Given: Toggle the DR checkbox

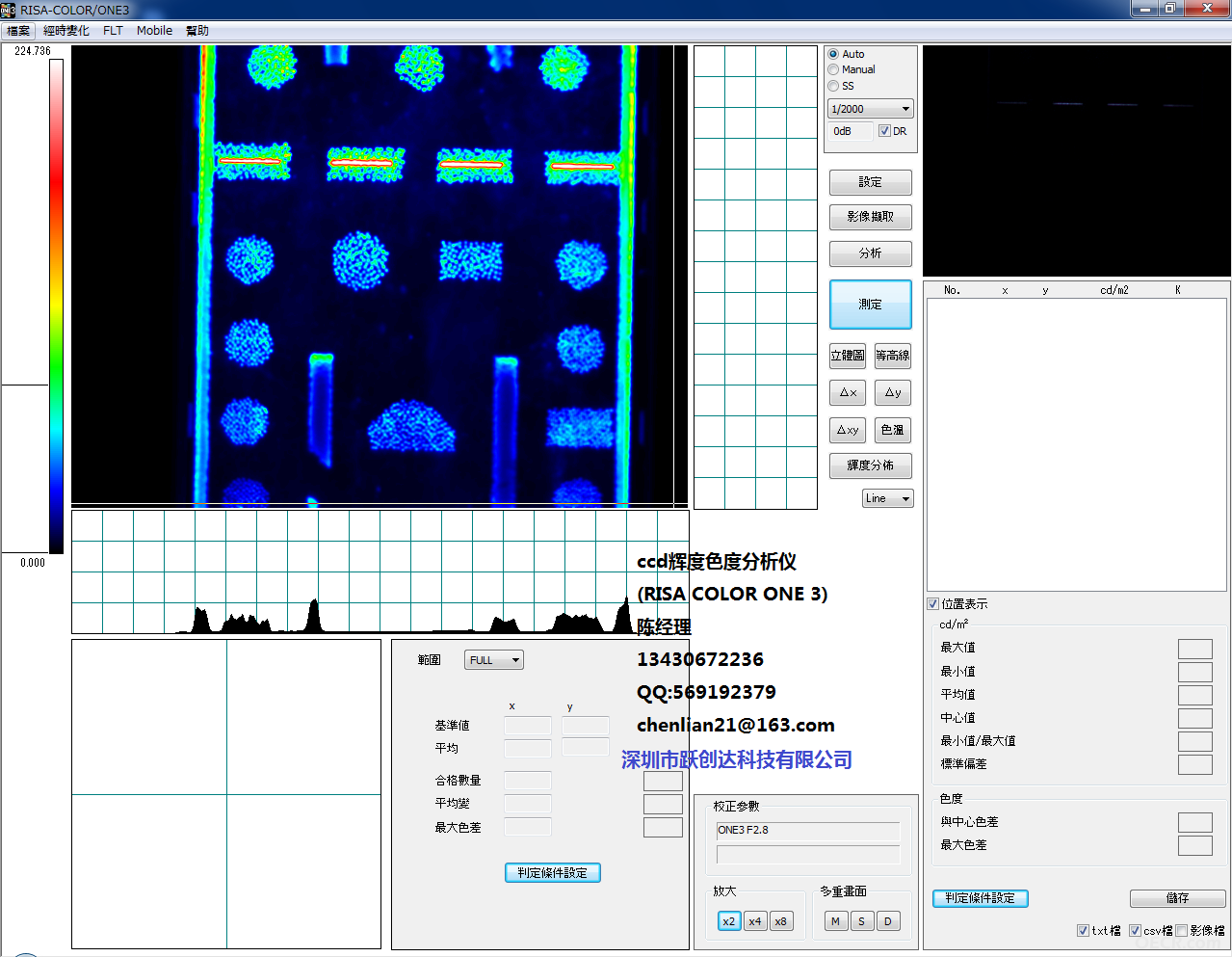Looking at the screenshot, I should point(884,131).
